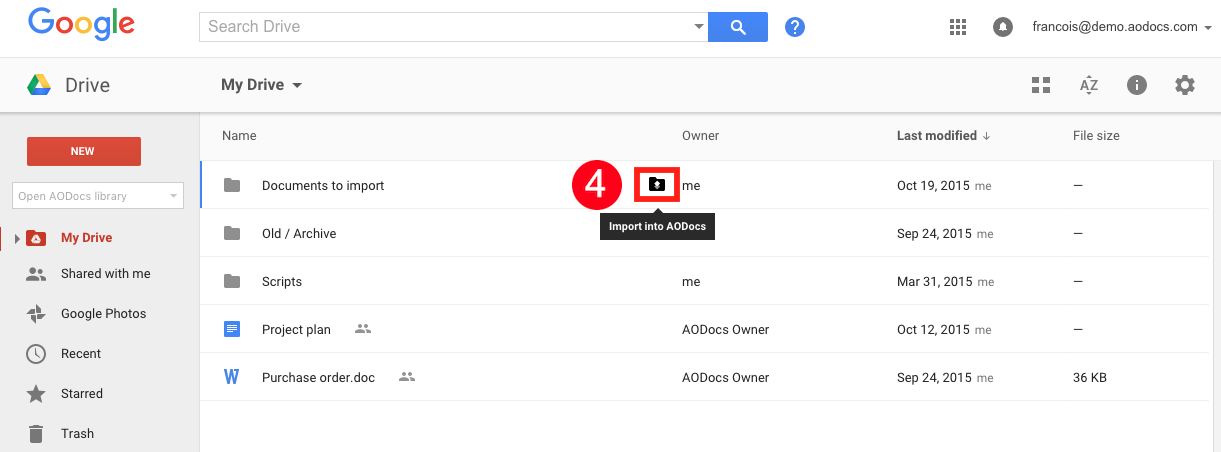The image size is (1221, 452).
Task: Show the view details info panel
Action: coord(1136,85)
